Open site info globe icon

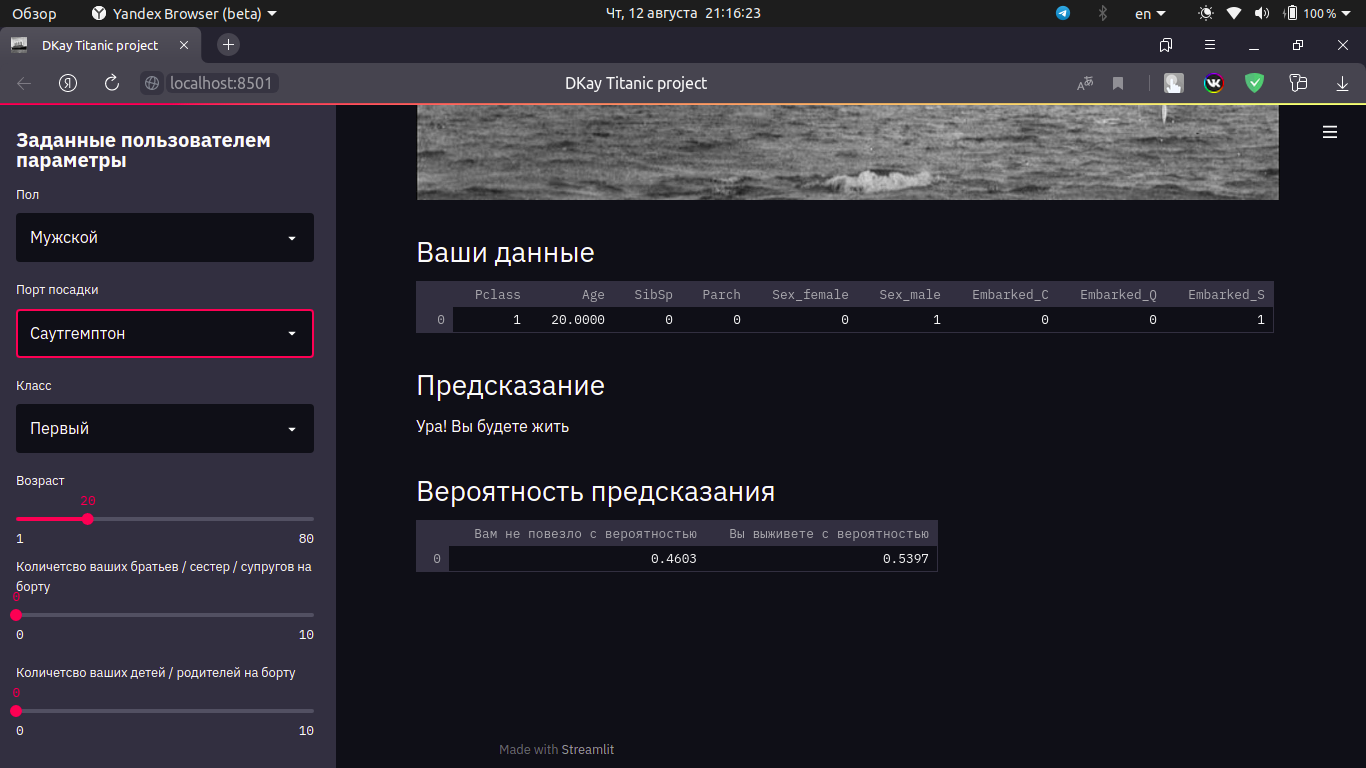coord(152,84)
